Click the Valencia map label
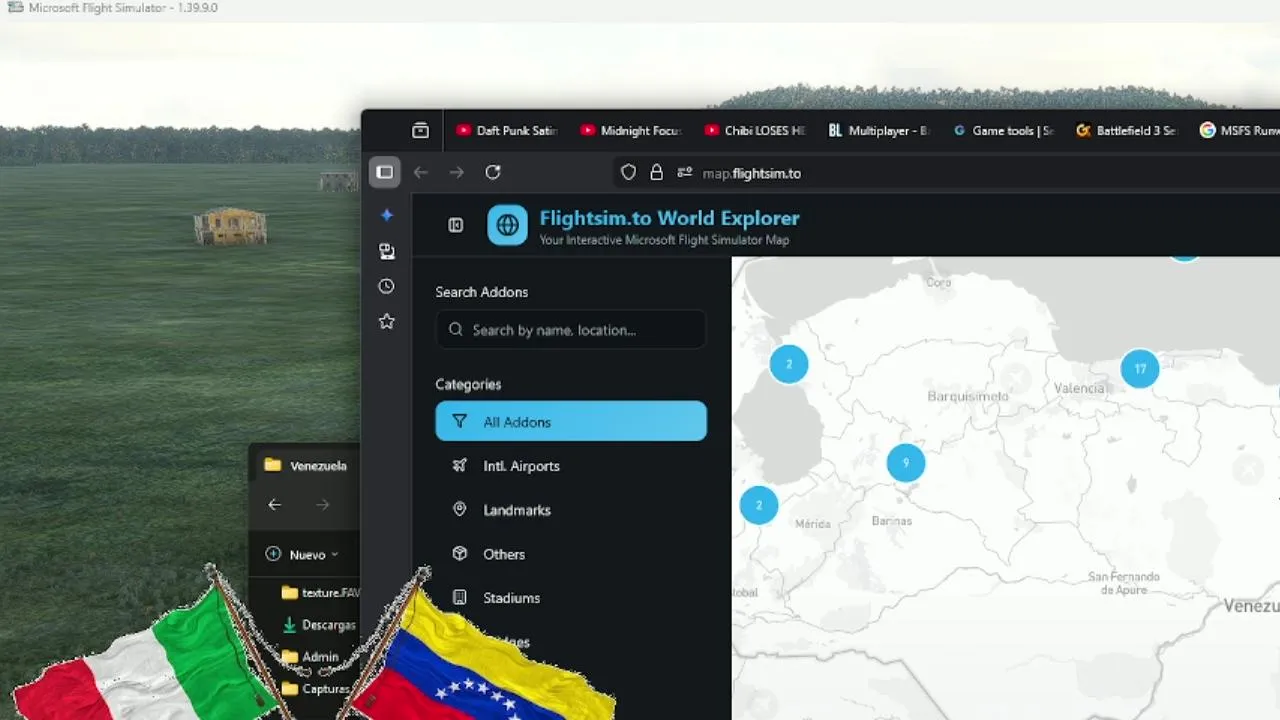The image size is (1280, 720). pos(1079,388)
